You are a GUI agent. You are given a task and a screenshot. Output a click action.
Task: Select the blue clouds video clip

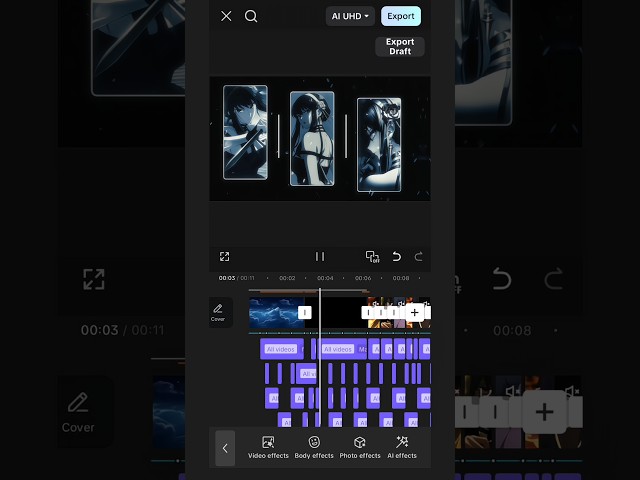[x=276, y=313]
